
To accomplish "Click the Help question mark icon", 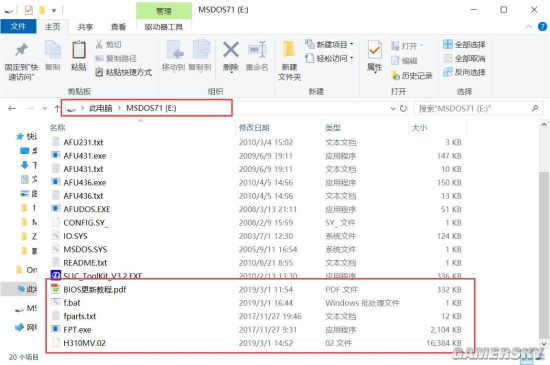I will 542,27.
